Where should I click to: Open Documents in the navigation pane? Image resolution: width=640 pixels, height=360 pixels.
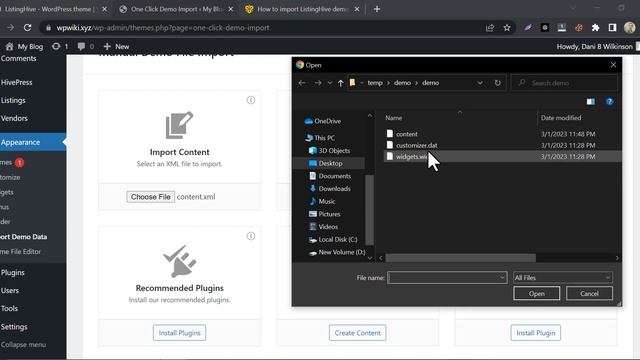330,176
